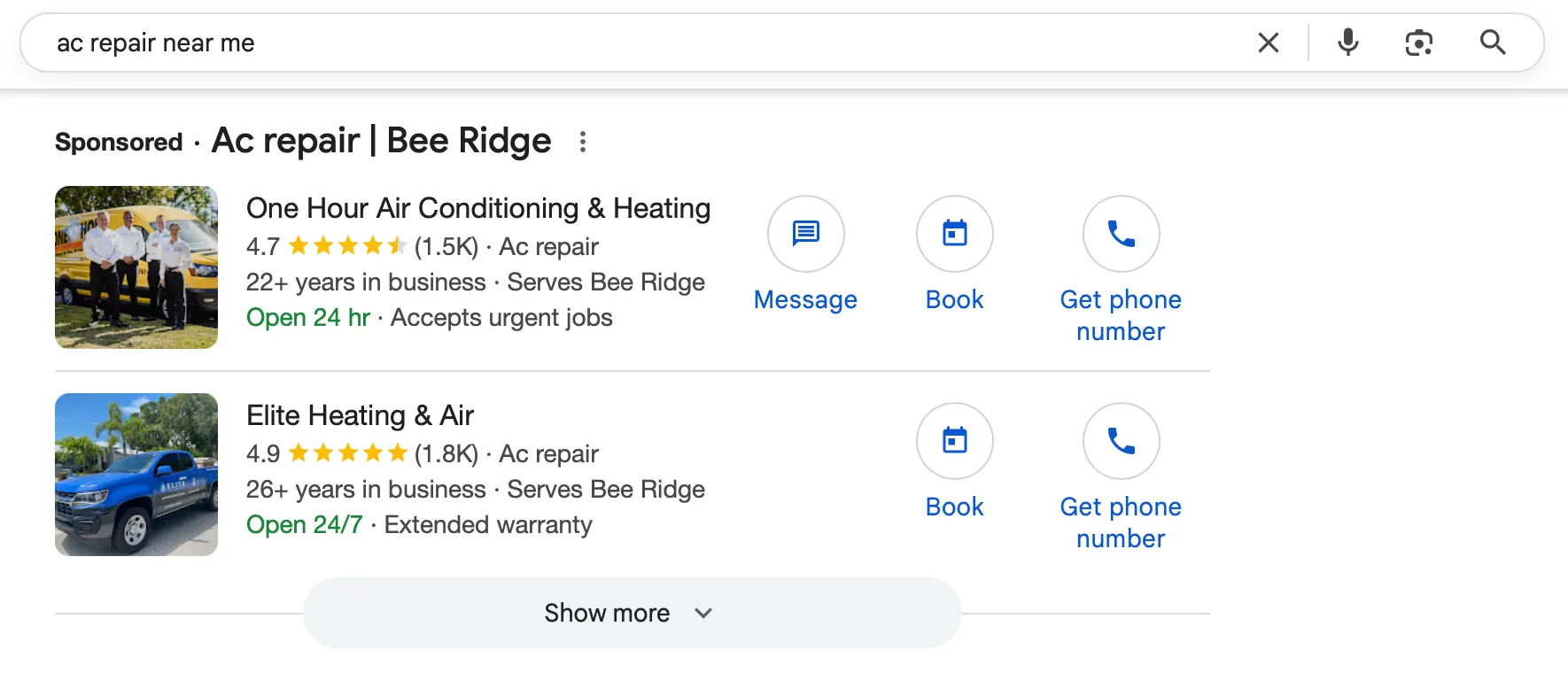Screen dimensions: 1568x673
Task: Get phone number for Elite Heating & Air
Action: pyautogui.click(x=1120, y=522)
